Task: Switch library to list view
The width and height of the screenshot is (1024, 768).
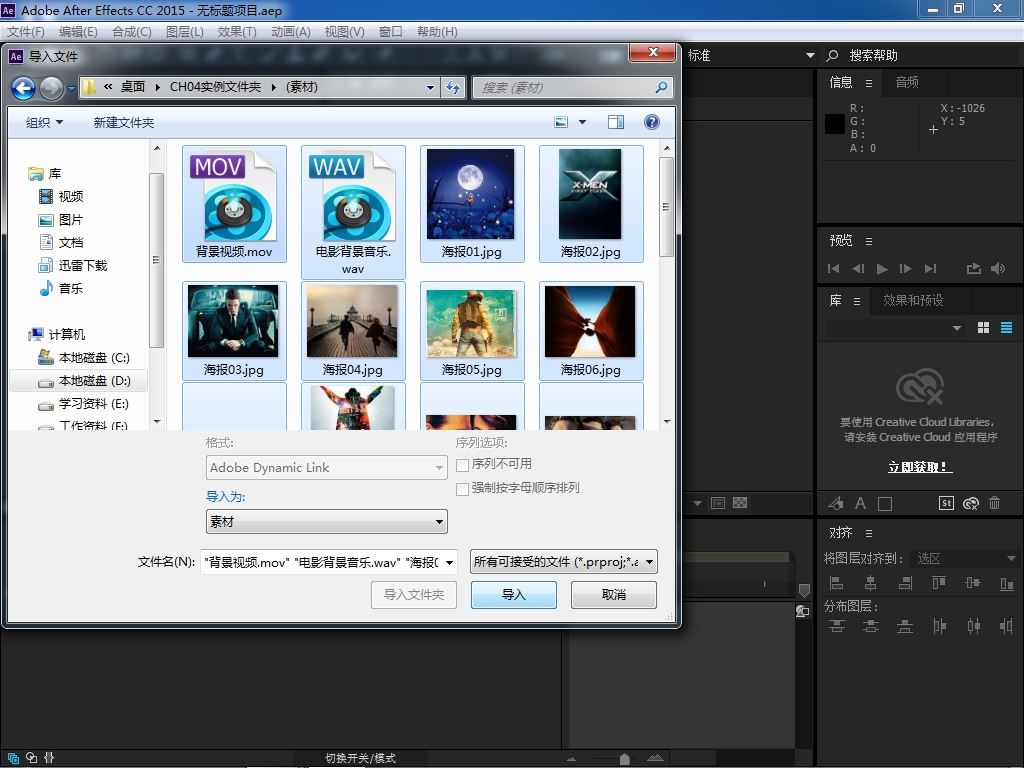Action: click(x=1006, y=328)
